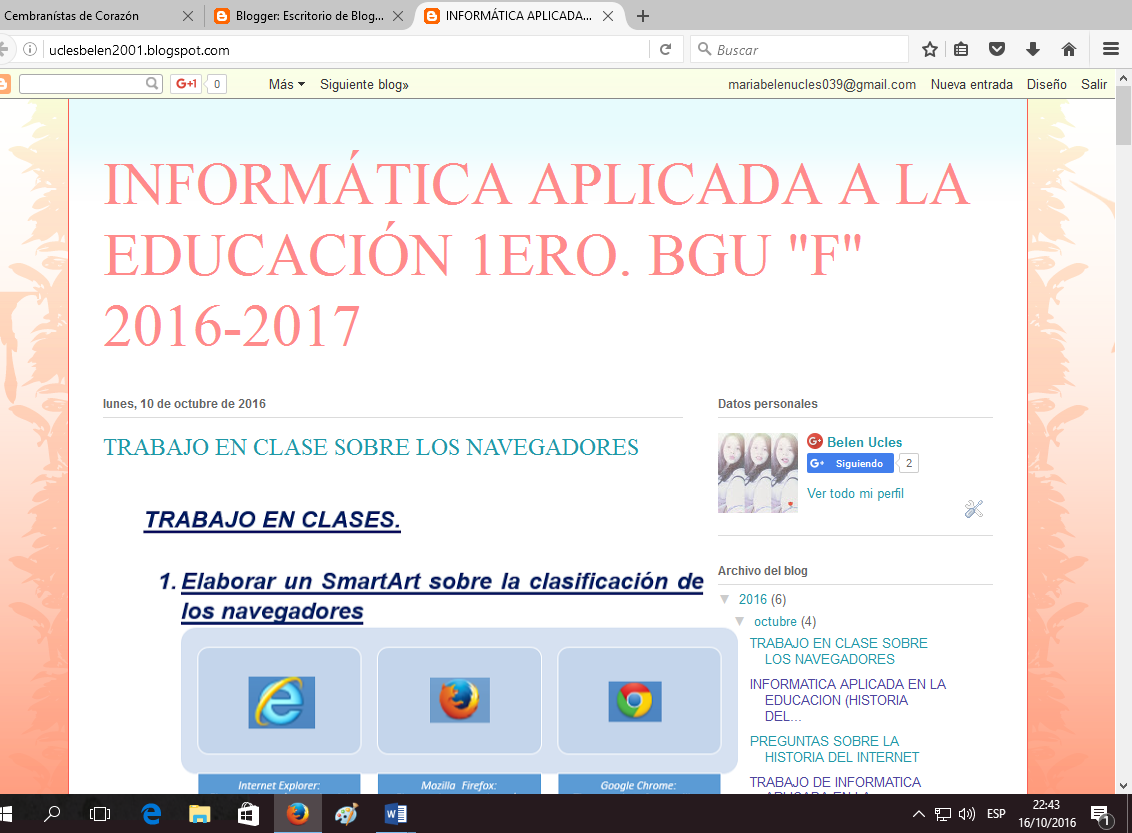1132x833 pixels.
Task: Open Word from the taskbar
Action: (x=396, y=814)
